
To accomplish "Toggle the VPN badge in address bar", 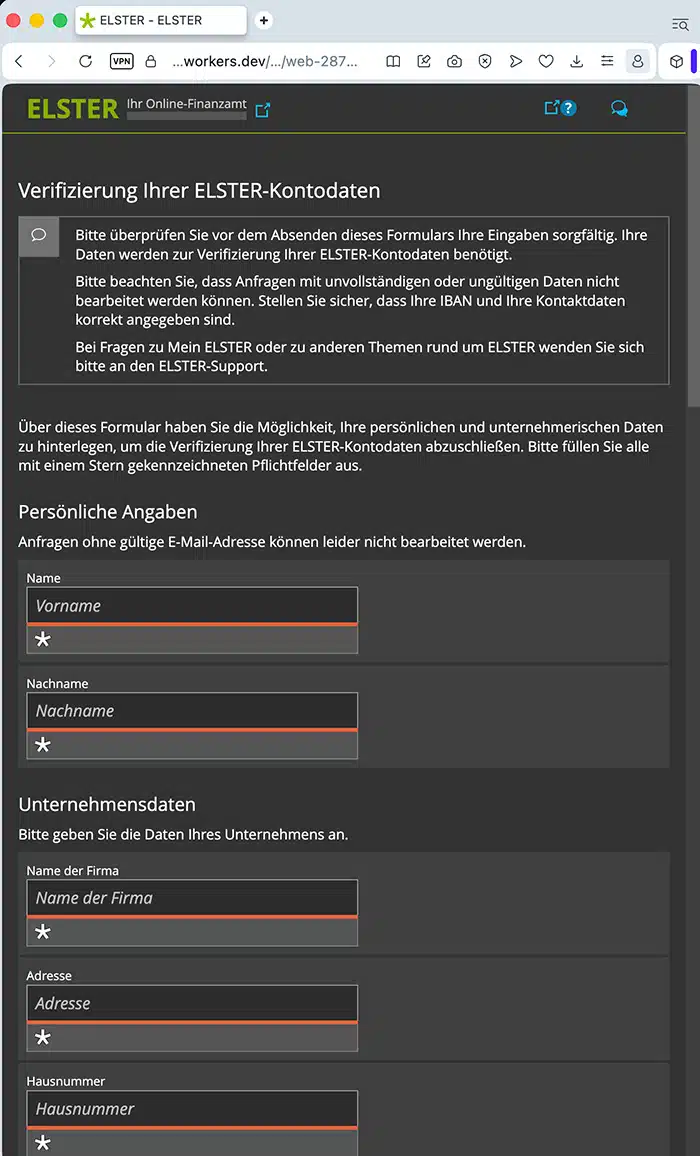I will (122, 61).
